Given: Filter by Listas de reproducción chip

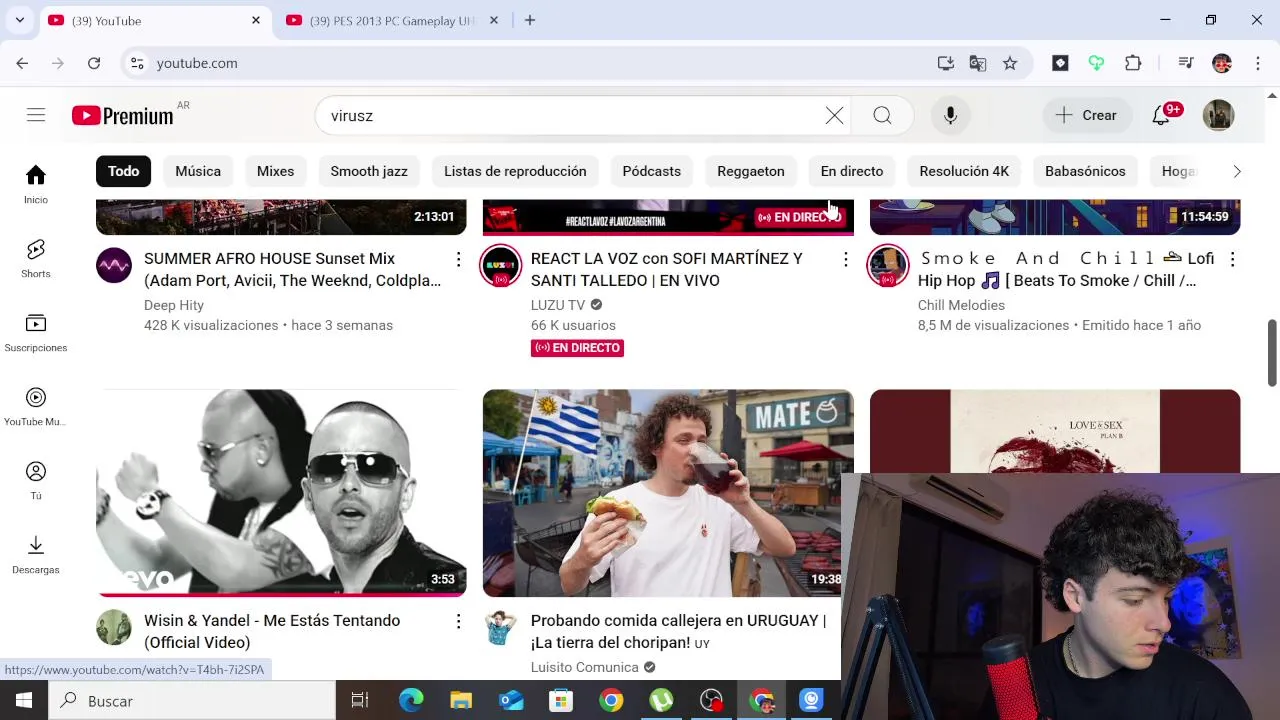Looking at the screenshot, I should (x=515, y=171).
